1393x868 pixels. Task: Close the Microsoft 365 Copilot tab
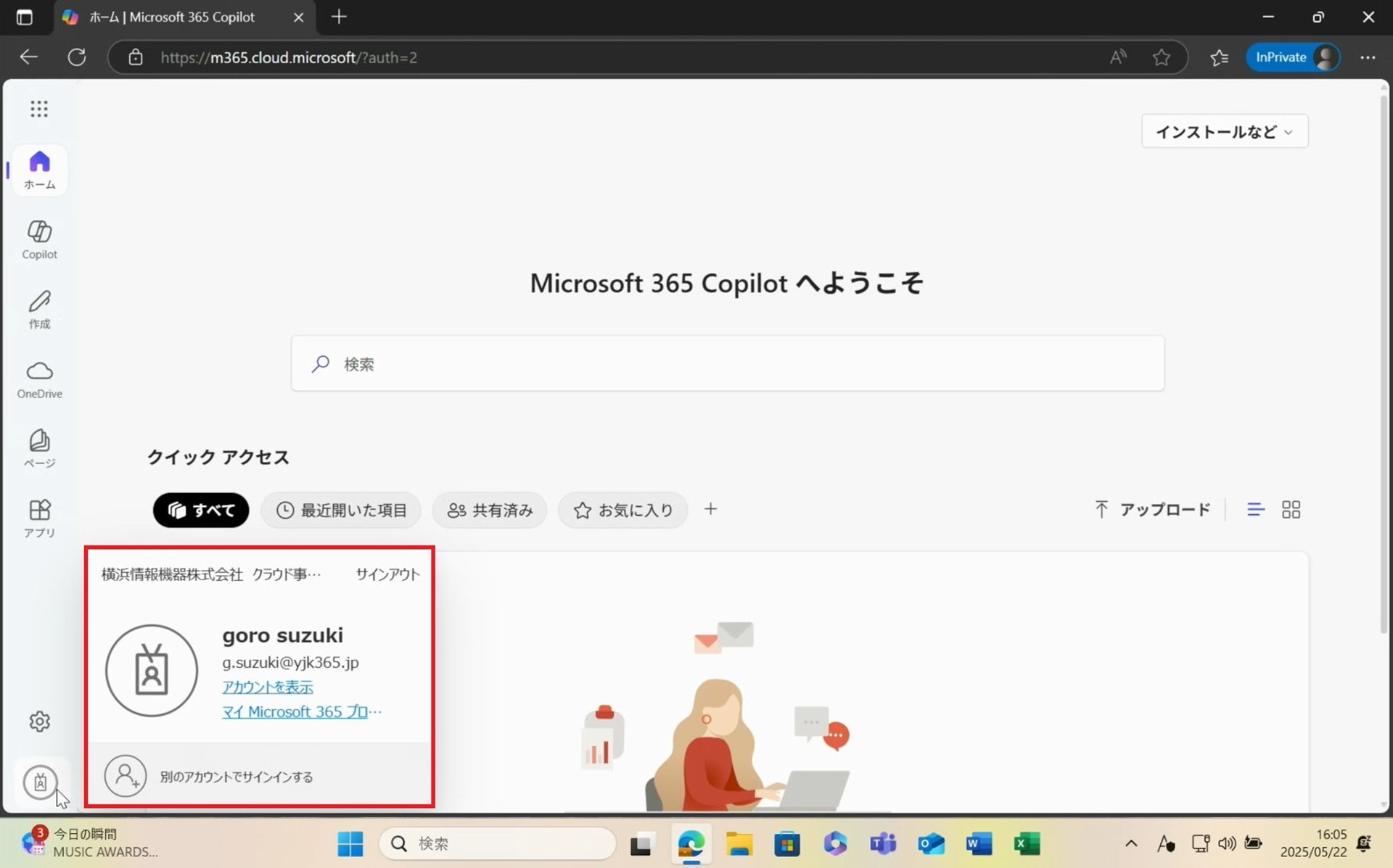click(x=298, y=17)
